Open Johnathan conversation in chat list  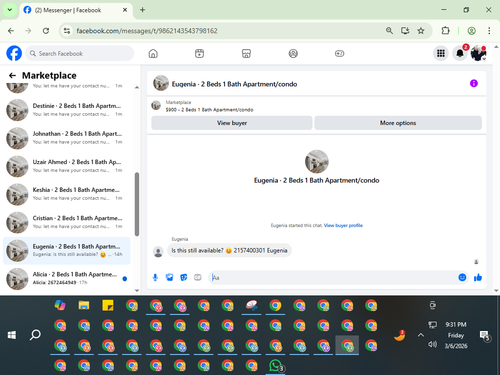click(67, 138)
